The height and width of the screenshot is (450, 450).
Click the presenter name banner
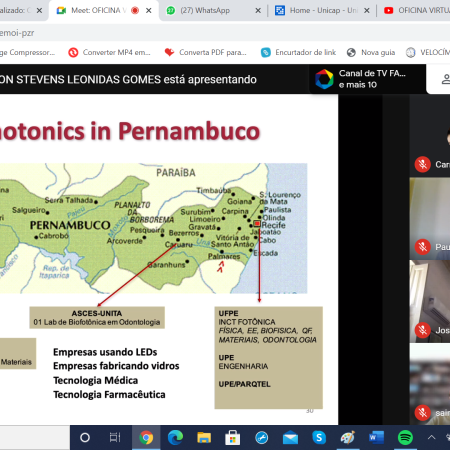point(128,79)
